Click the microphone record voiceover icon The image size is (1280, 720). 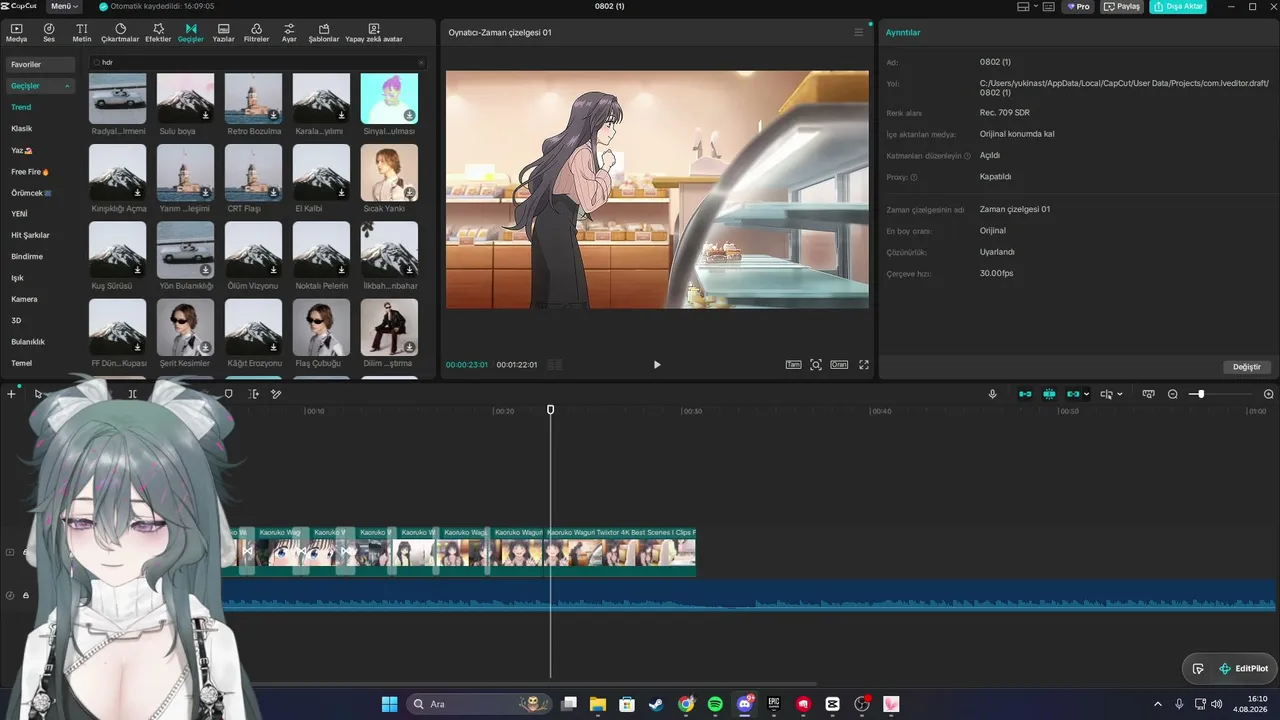(993, 394)
